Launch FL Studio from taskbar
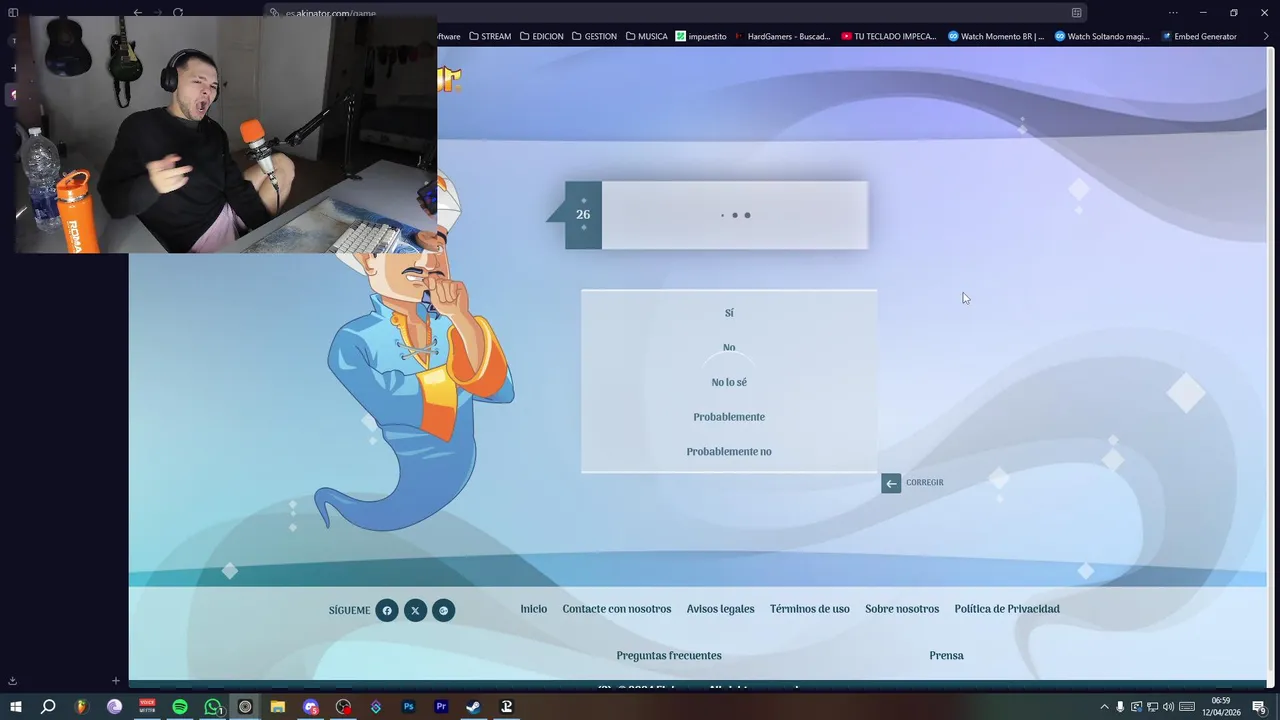 (81, 707)
